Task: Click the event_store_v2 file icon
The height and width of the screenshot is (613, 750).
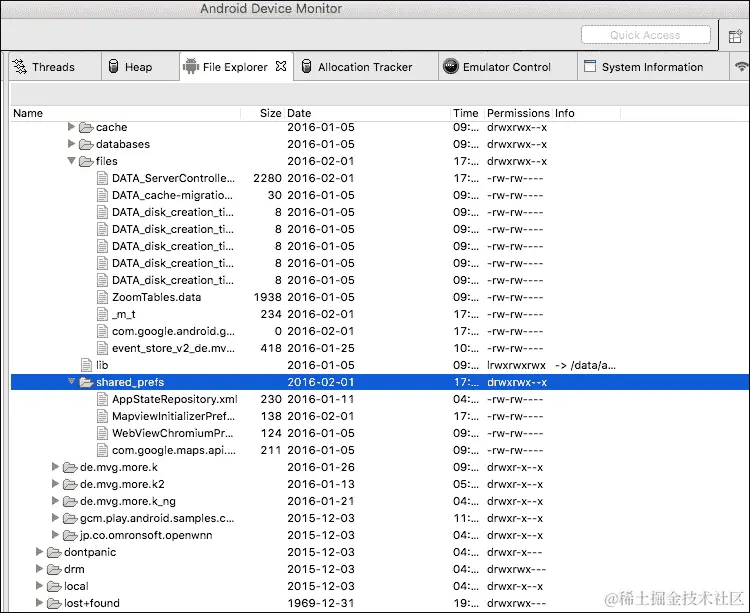Action: click(102, 348)
